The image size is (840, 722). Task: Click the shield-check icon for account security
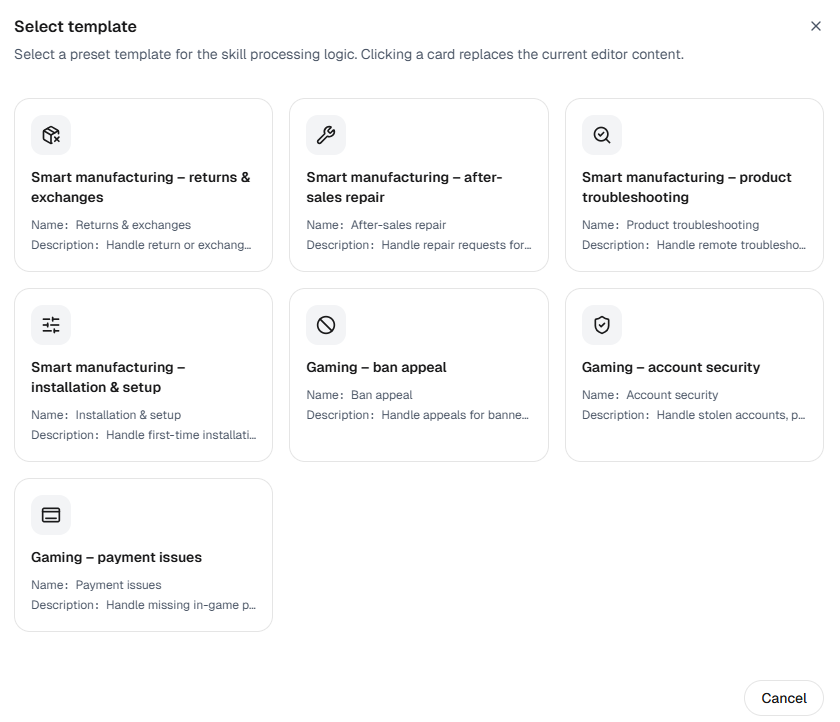[x=602, y=325]
